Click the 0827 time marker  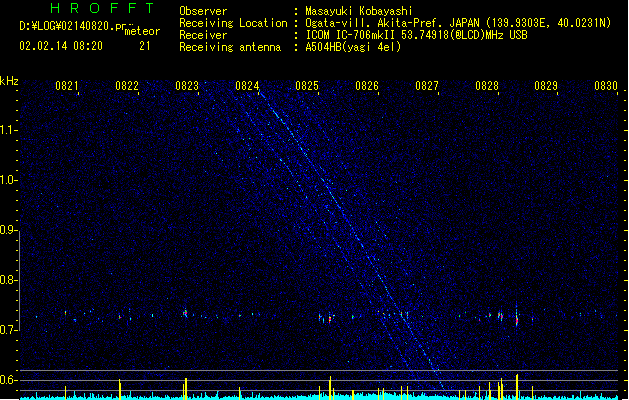[427, 86]
